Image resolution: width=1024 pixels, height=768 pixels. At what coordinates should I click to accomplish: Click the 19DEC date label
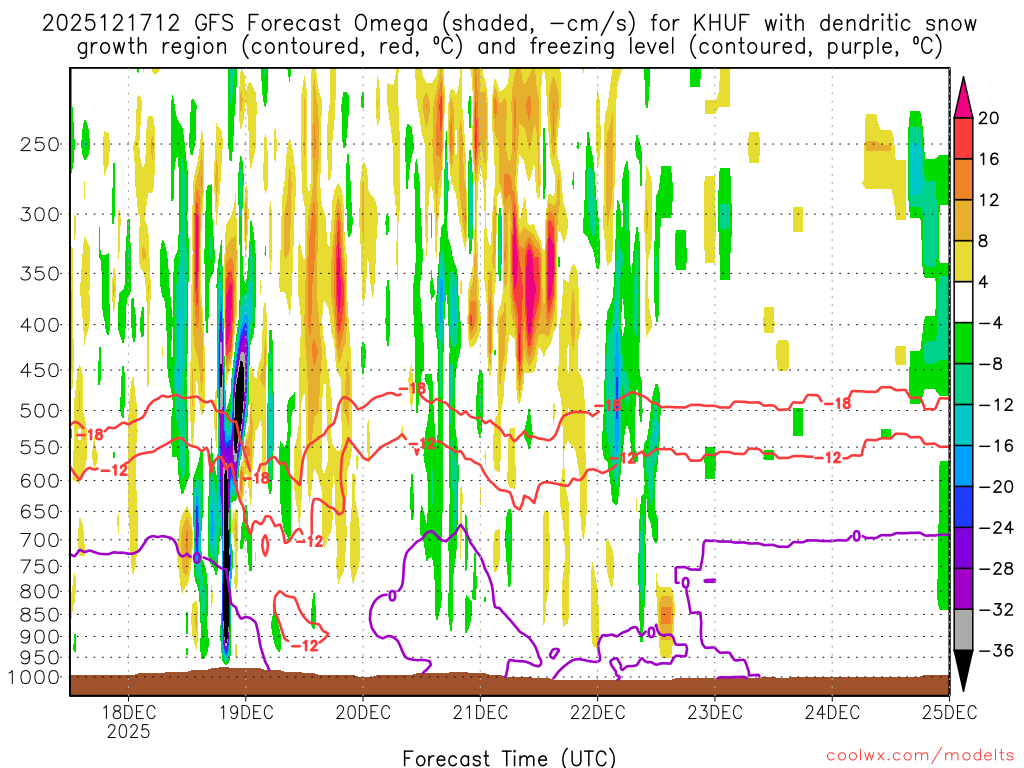(246, 712)
